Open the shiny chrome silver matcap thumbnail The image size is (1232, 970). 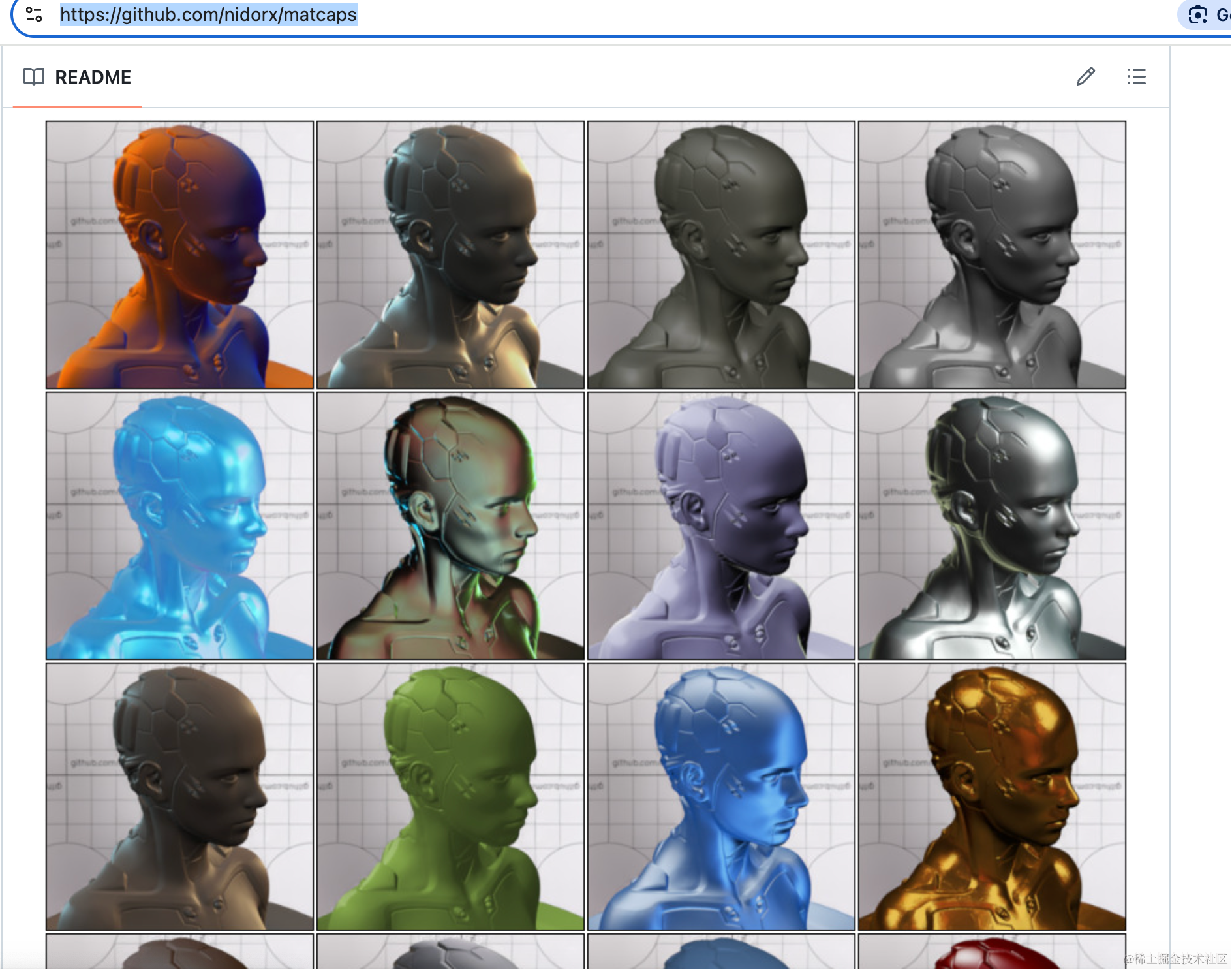(993, 525)
